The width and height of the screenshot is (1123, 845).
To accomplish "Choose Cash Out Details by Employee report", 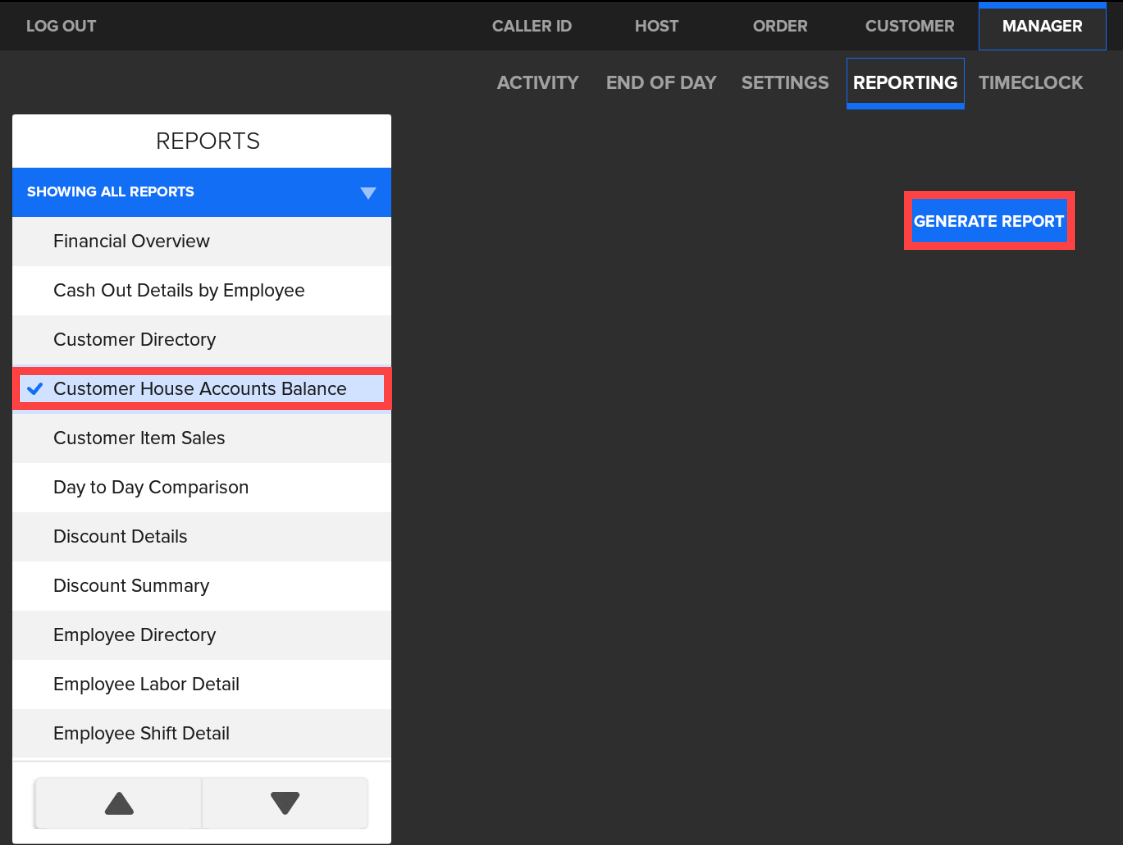I will click(x=179, y=290).
